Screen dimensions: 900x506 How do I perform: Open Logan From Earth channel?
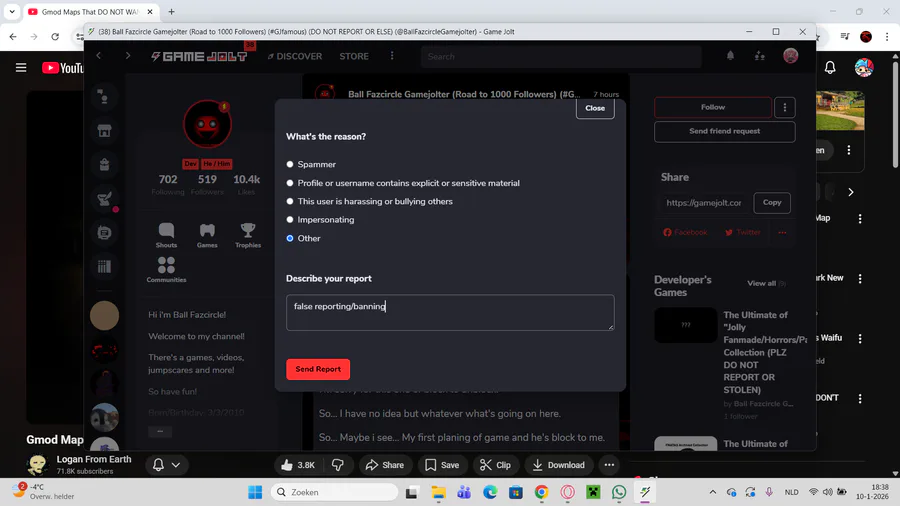(94, 460)
